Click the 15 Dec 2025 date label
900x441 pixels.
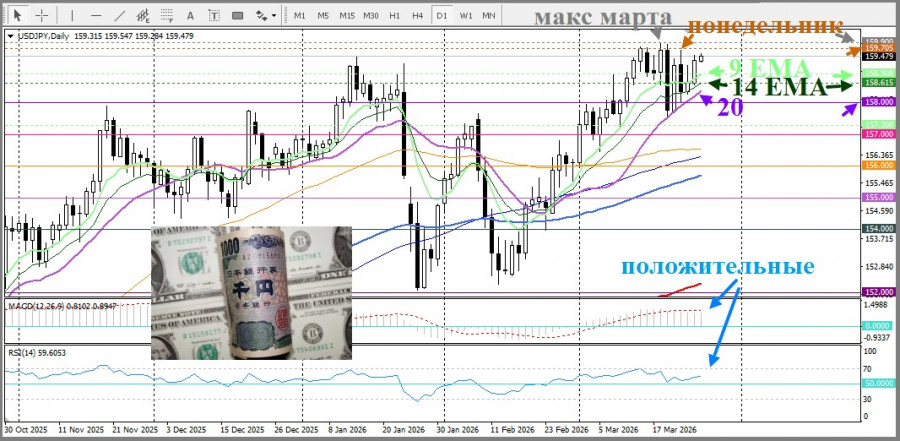(x=242, y=430)
